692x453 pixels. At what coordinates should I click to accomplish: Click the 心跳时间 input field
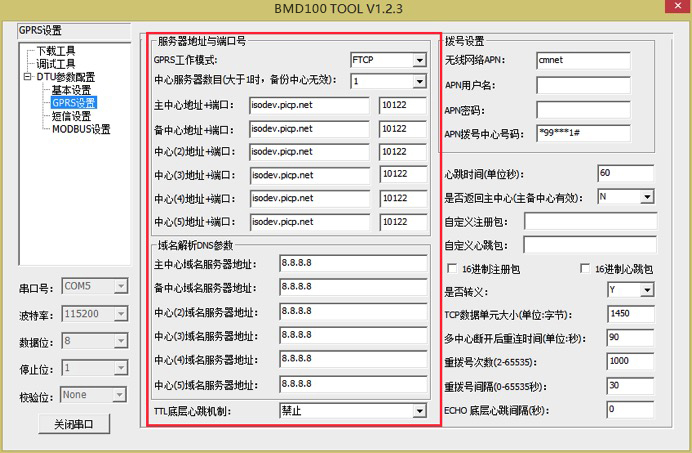[x=625, y=173]
